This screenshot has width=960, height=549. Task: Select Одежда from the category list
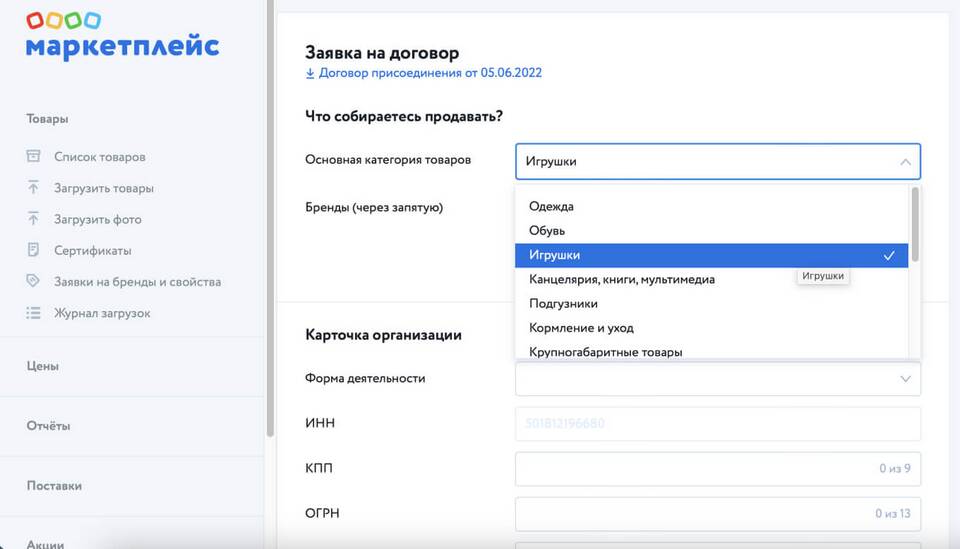point(551,206)
